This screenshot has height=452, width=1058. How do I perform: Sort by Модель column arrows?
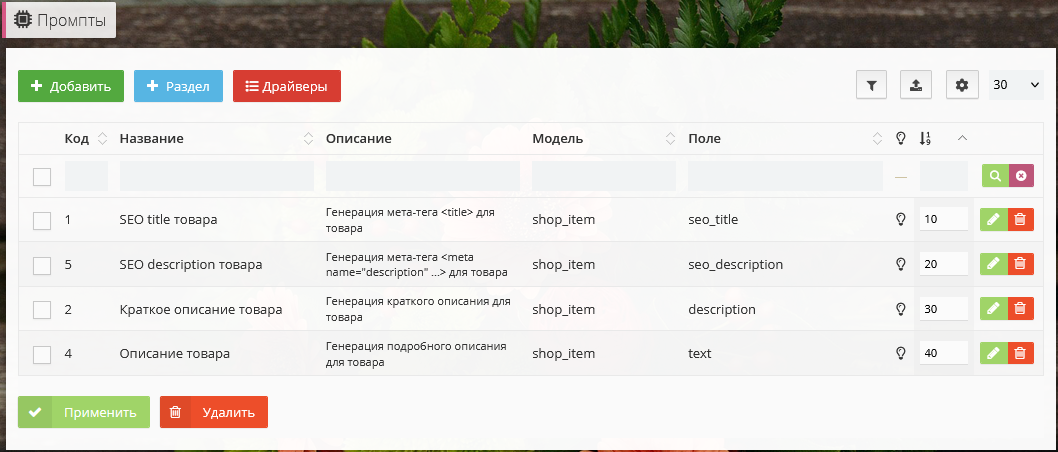[x=670, y=138]
